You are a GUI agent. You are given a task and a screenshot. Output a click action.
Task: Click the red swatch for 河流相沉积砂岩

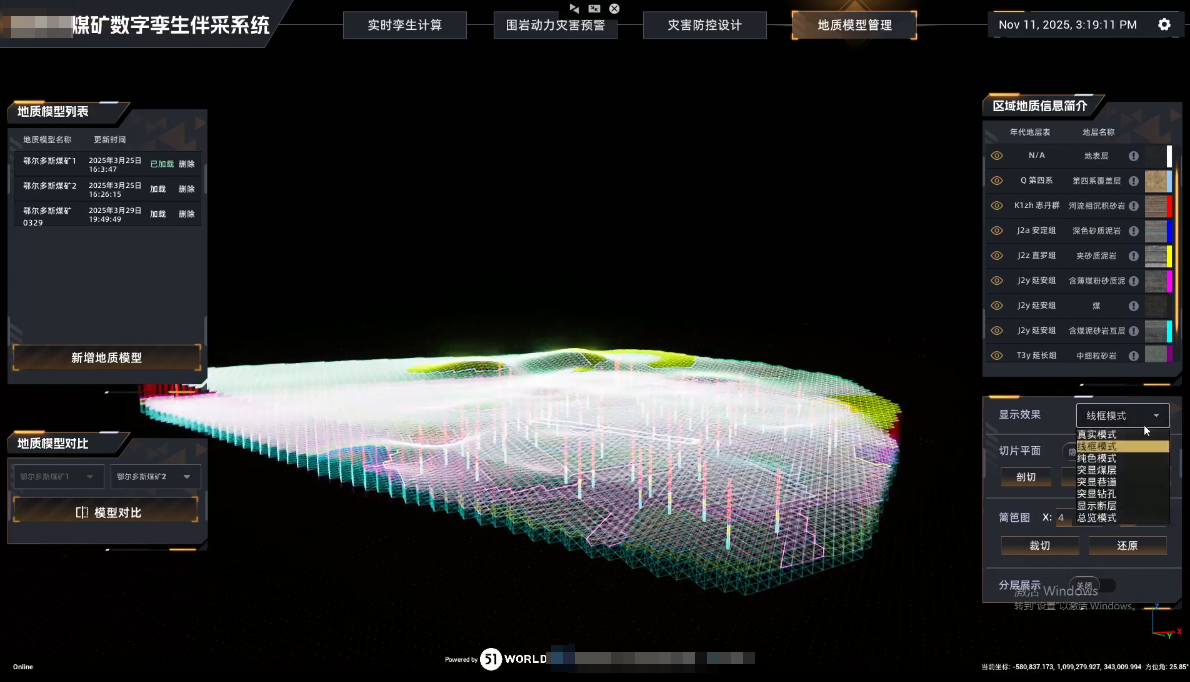[1169, 206]
